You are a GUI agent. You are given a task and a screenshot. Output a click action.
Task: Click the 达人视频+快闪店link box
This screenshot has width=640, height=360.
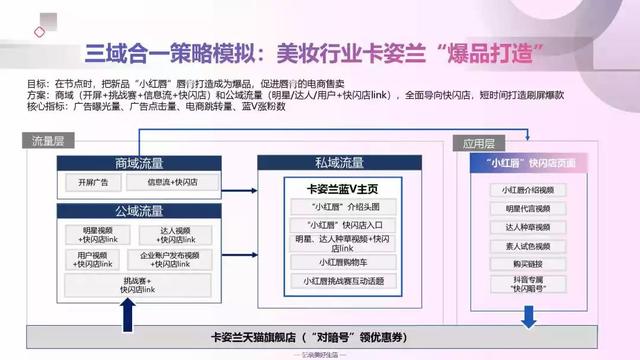coord(176,235)
